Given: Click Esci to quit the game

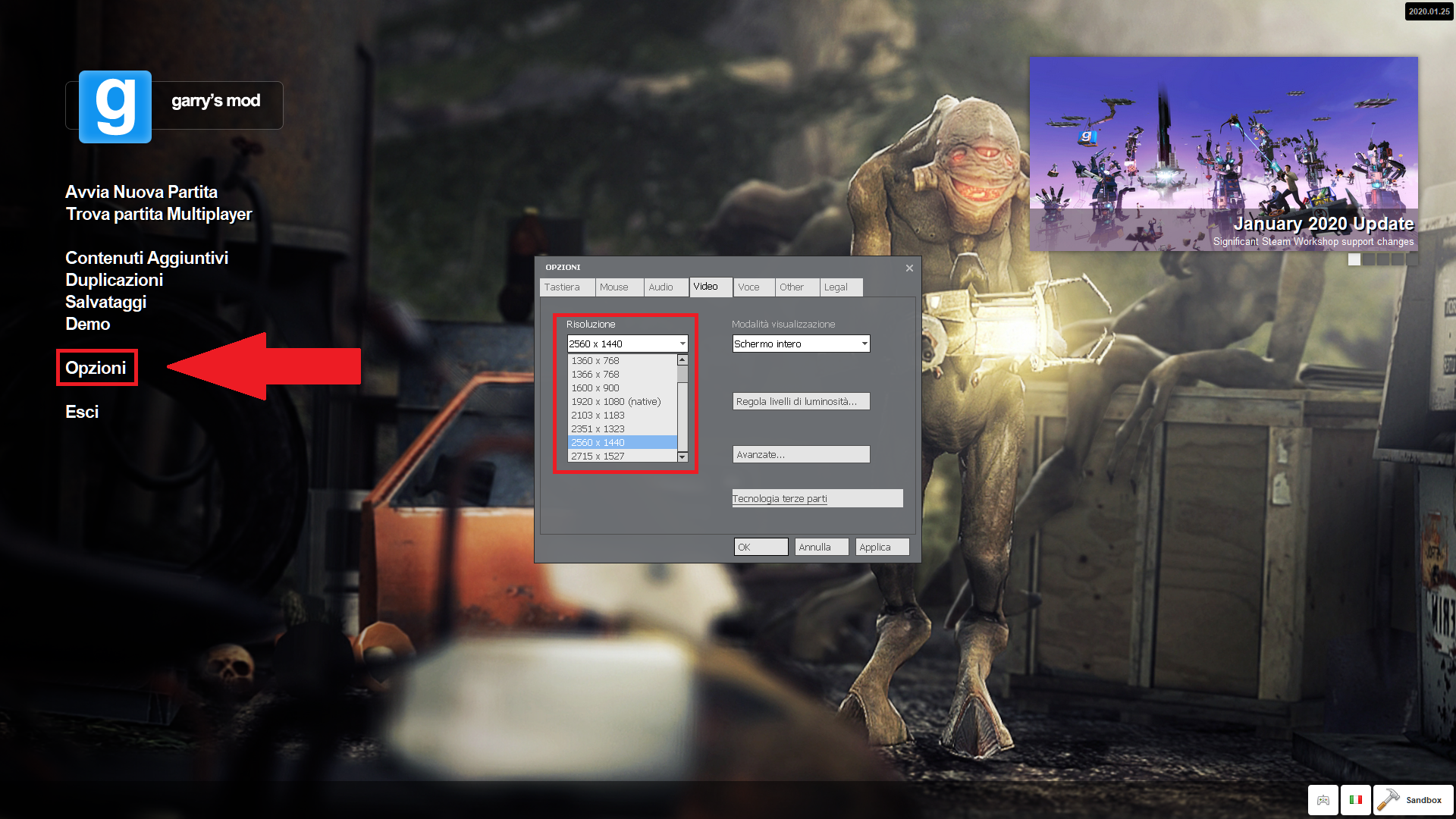Looking at the screenshot, I should tap(82, 412).
